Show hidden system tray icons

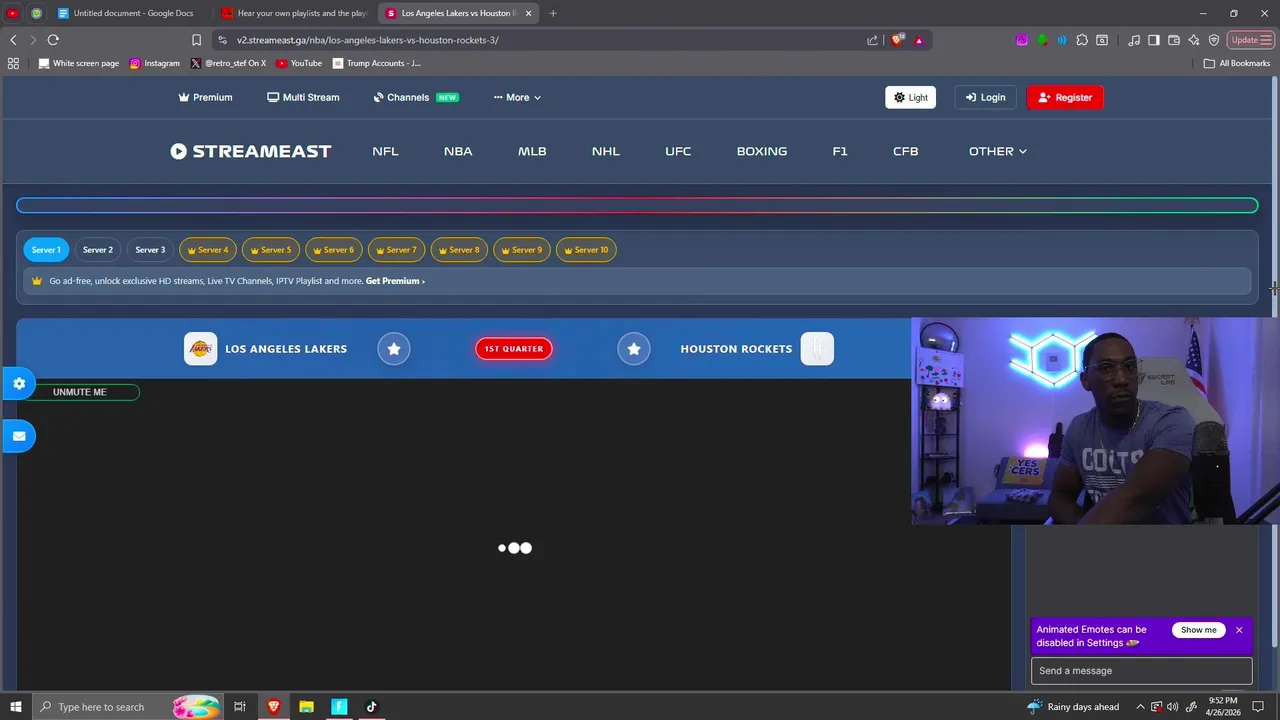(1140, 707)
